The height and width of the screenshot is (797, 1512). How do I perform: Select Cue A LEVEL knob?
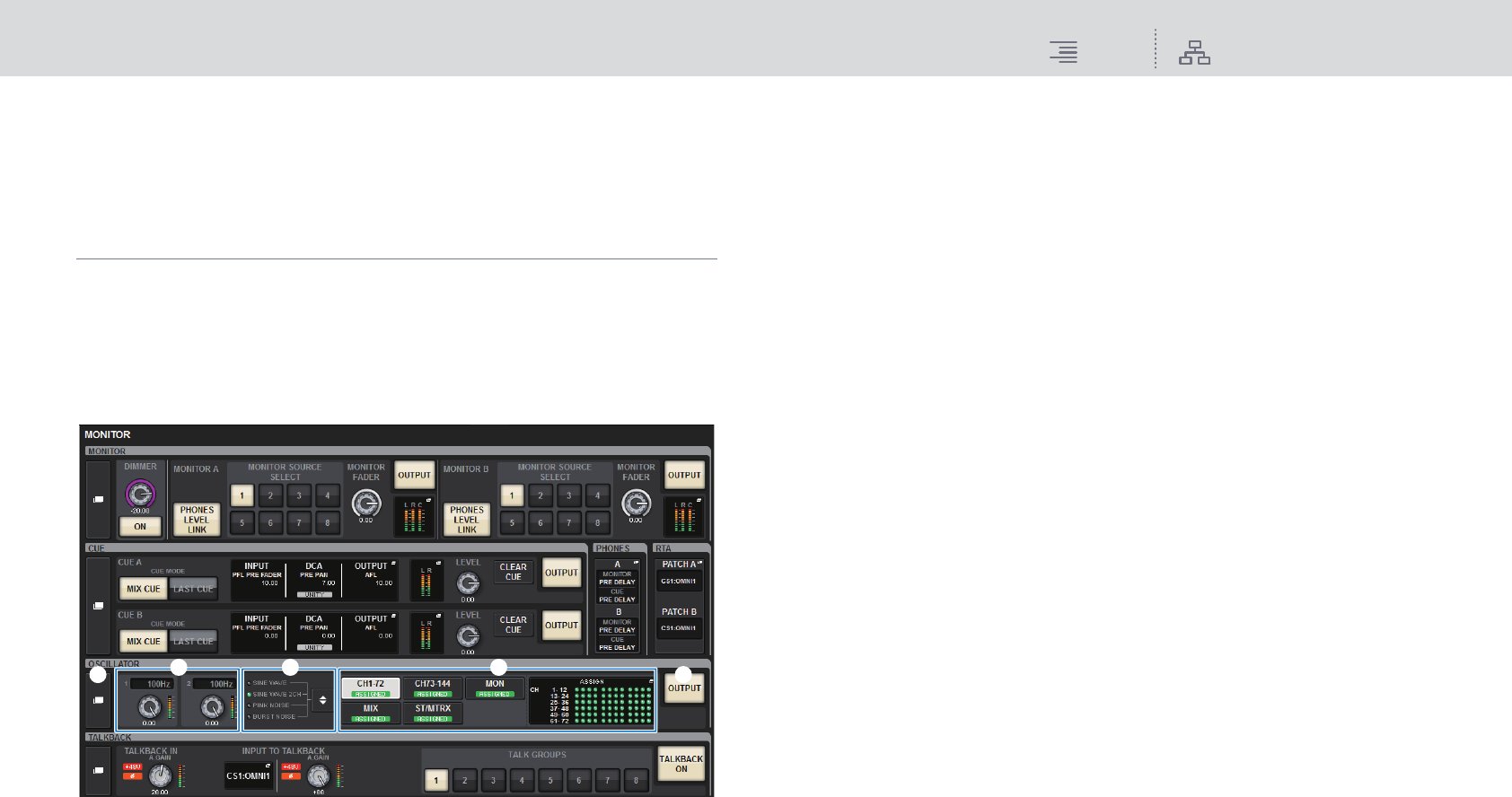coord(468,584)
